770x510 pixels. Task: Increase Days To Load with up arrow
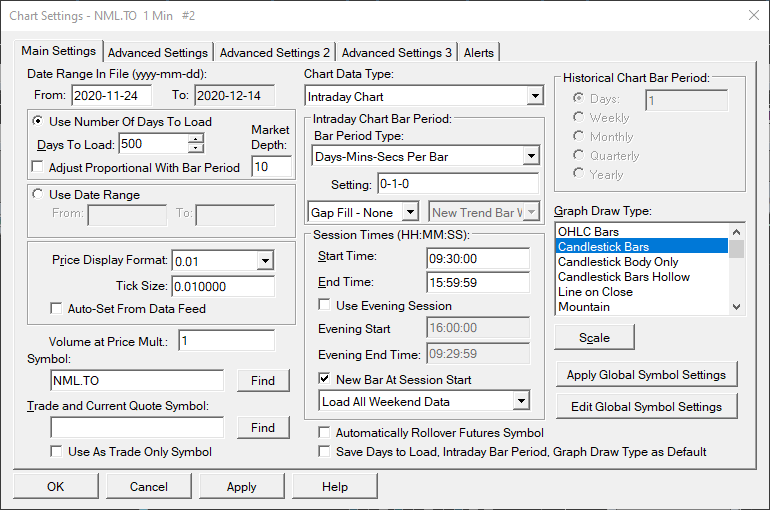pyautogui.click(x=196, y=139)
